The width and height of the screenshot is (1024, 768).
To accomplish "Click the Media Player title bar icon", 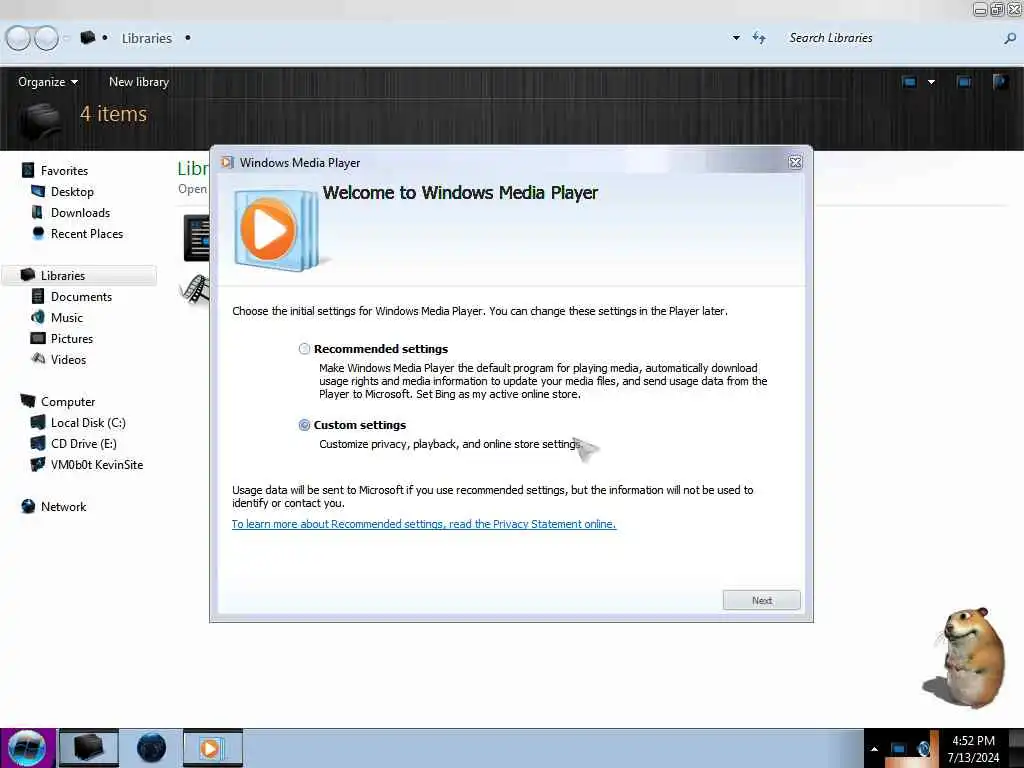I will pos(227,162).
